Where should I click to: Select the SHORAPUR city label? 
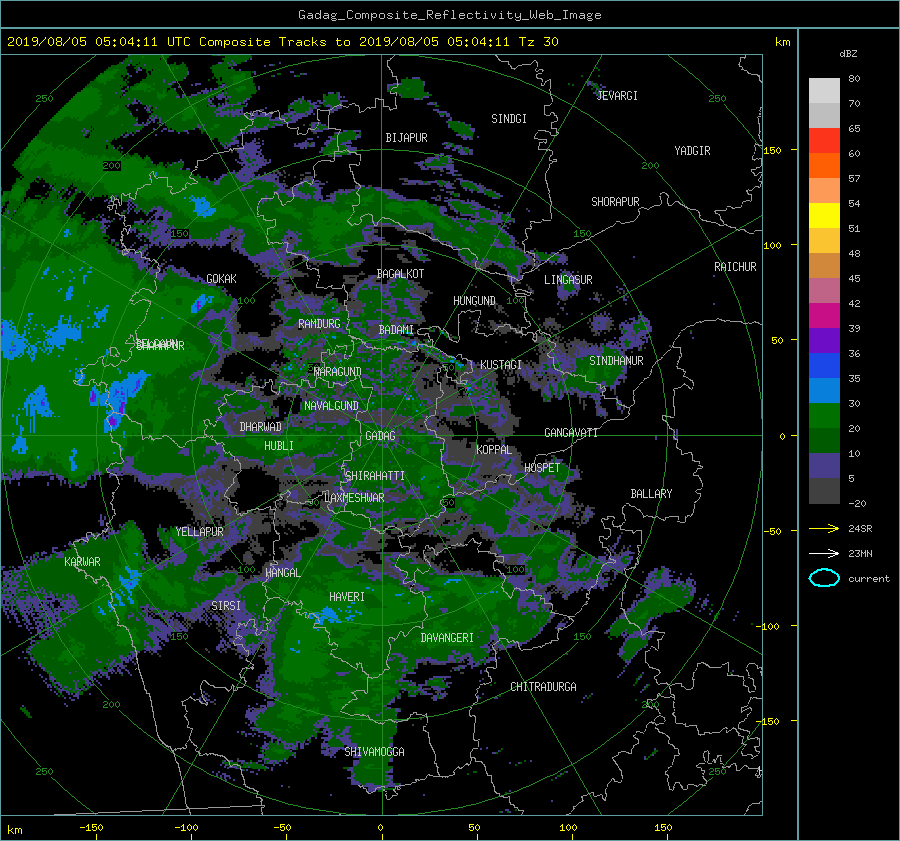pos(615,202)
